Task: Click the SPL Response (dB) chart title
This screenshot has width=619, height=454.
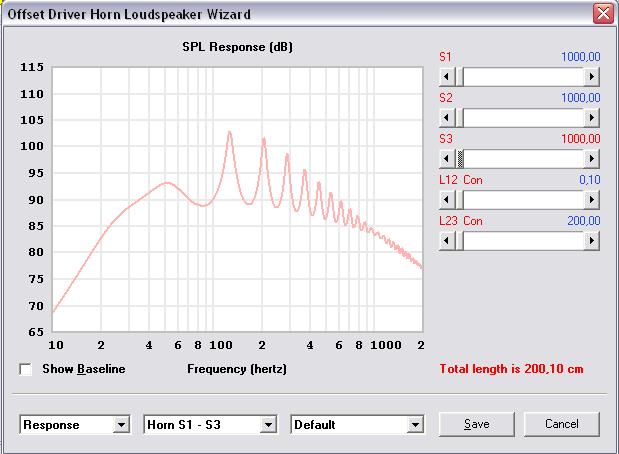Action: click(x=237, y=47)
